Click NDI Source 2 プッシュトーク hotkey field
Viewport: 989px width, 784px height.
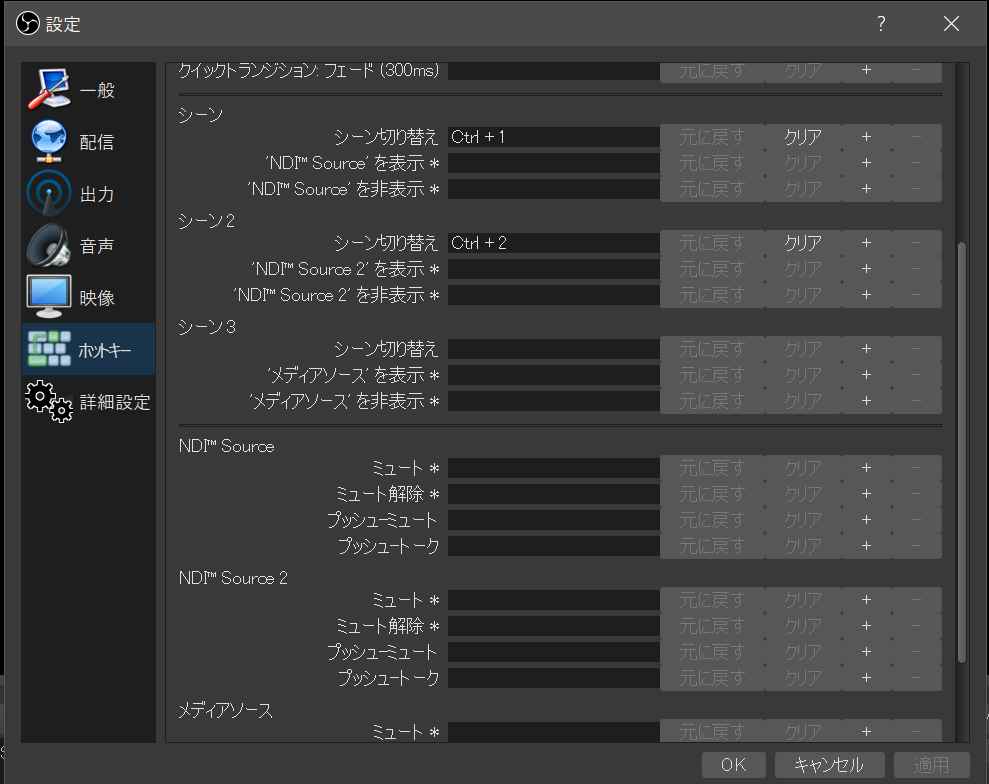tap(554, 677)
